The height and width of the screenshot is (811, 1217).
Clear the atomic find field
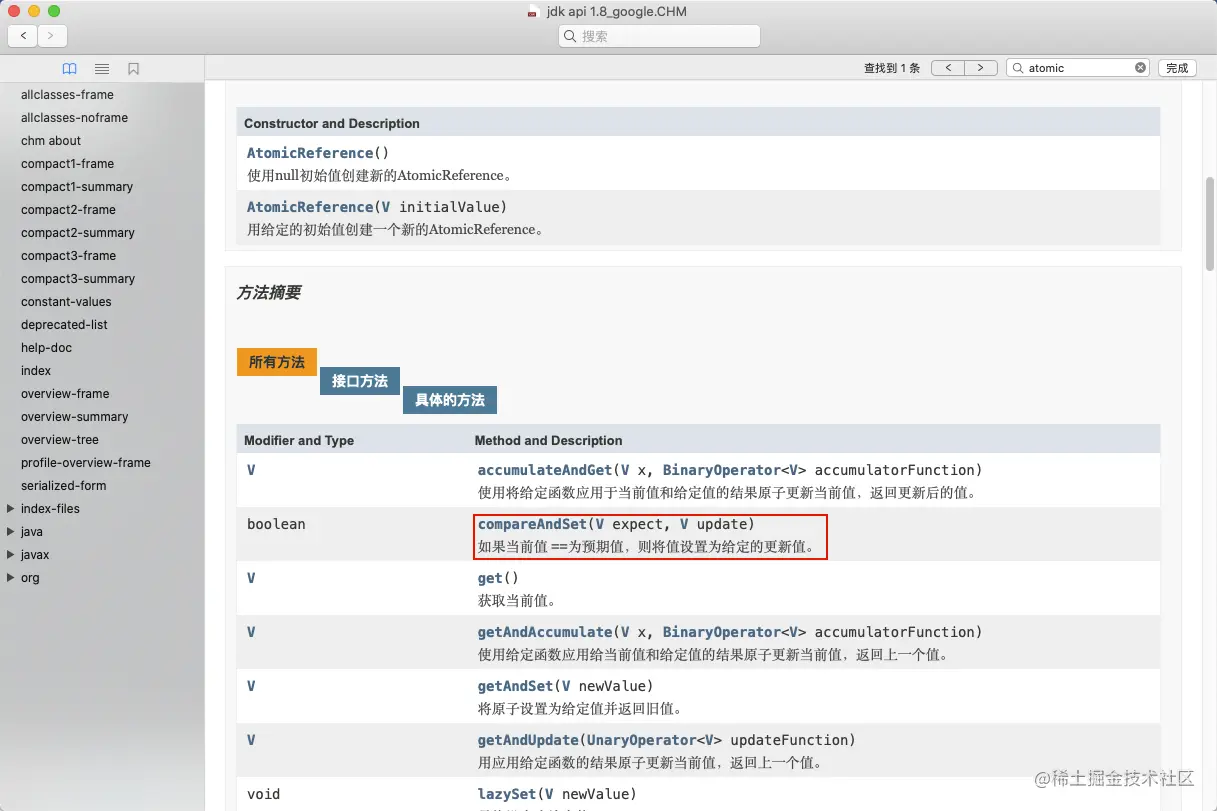1140,68
